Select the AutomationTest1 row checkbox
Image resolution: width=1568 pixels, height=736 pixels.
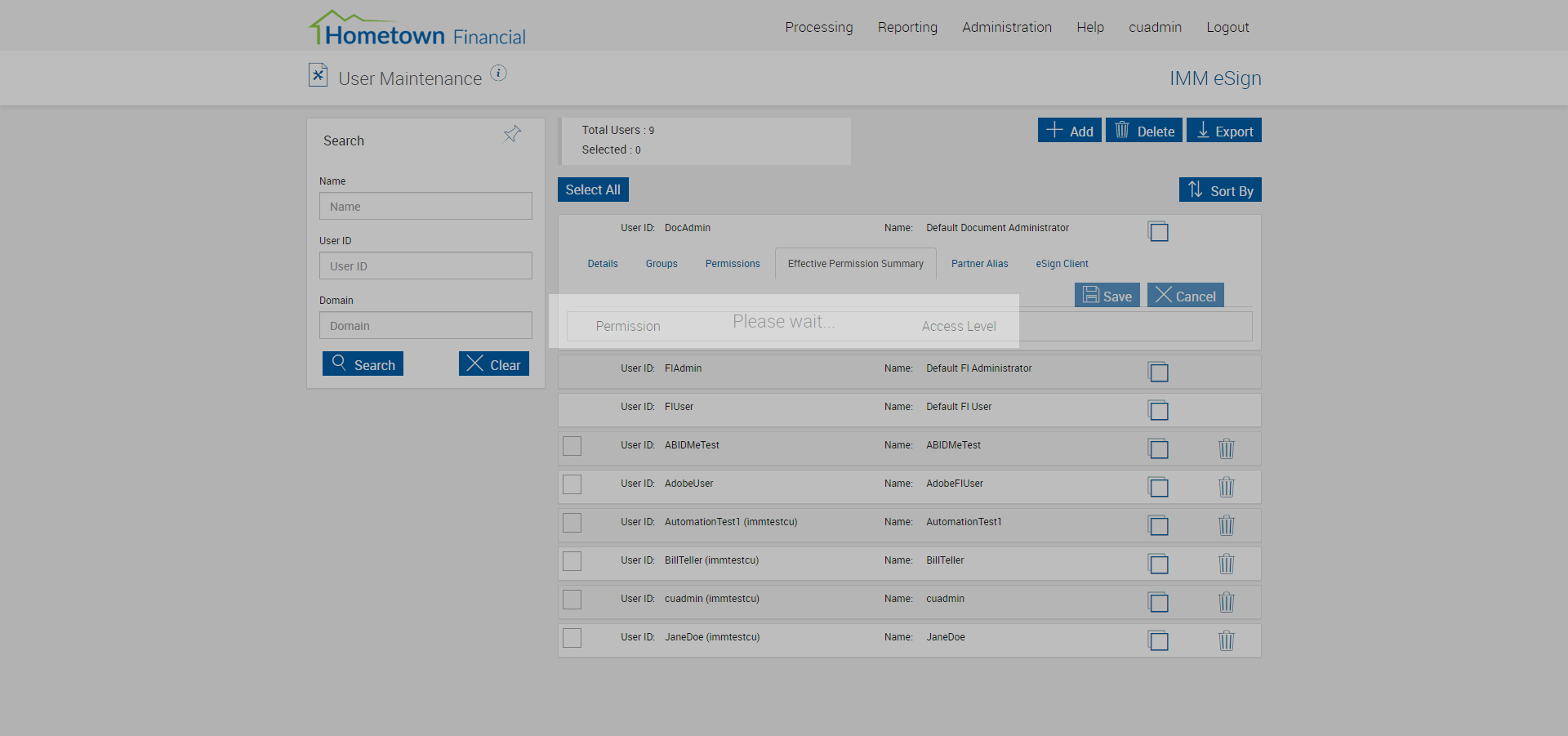(572, 523)
